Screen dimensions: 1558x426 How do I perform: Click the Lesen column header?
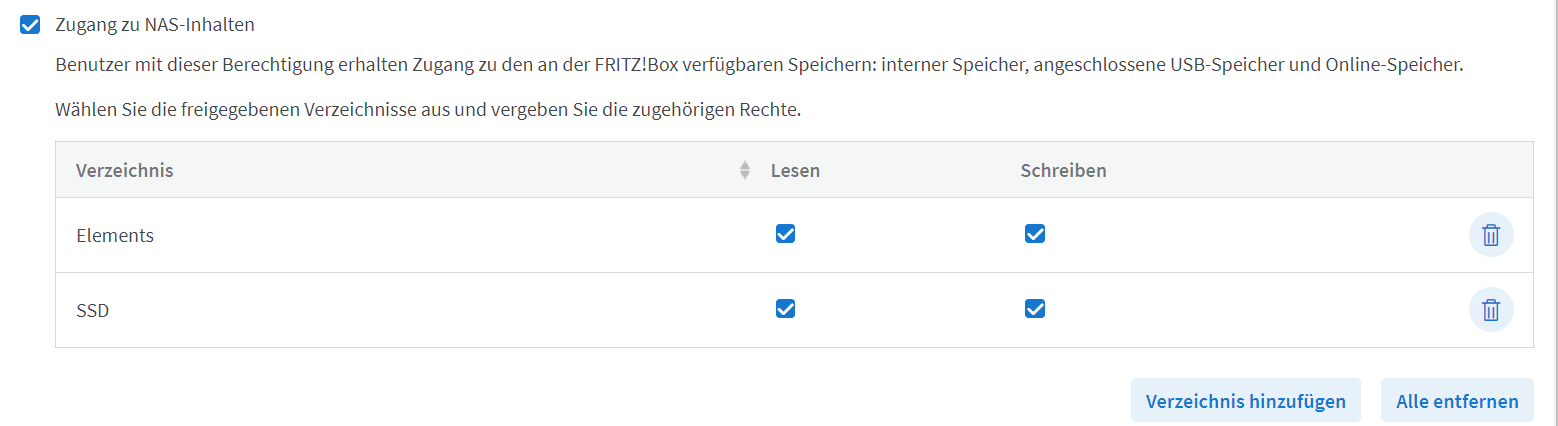click(x=795, y=170)
